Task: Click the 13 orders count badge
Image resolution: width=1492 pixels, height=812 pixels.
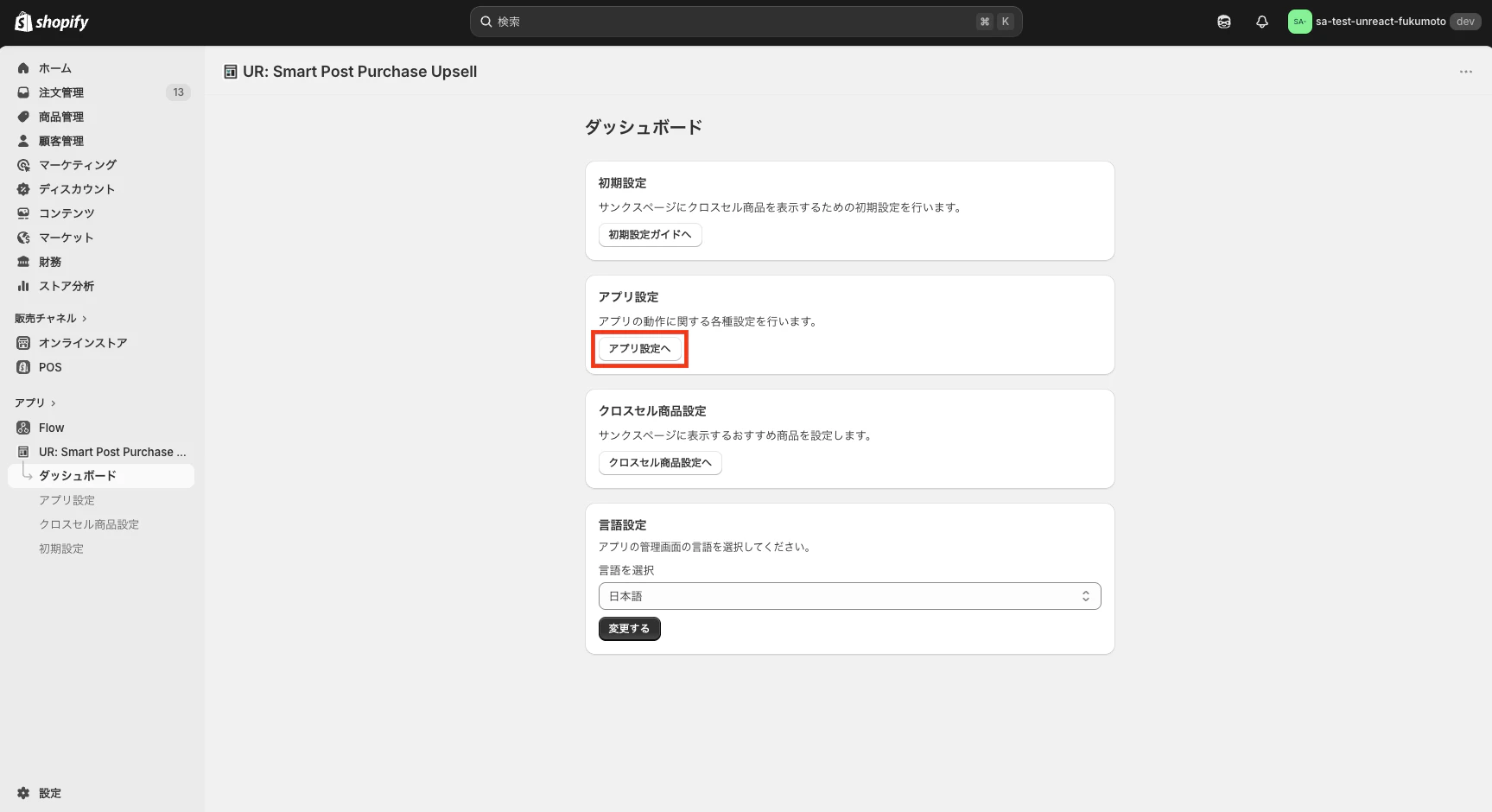Action: point(178,92)
